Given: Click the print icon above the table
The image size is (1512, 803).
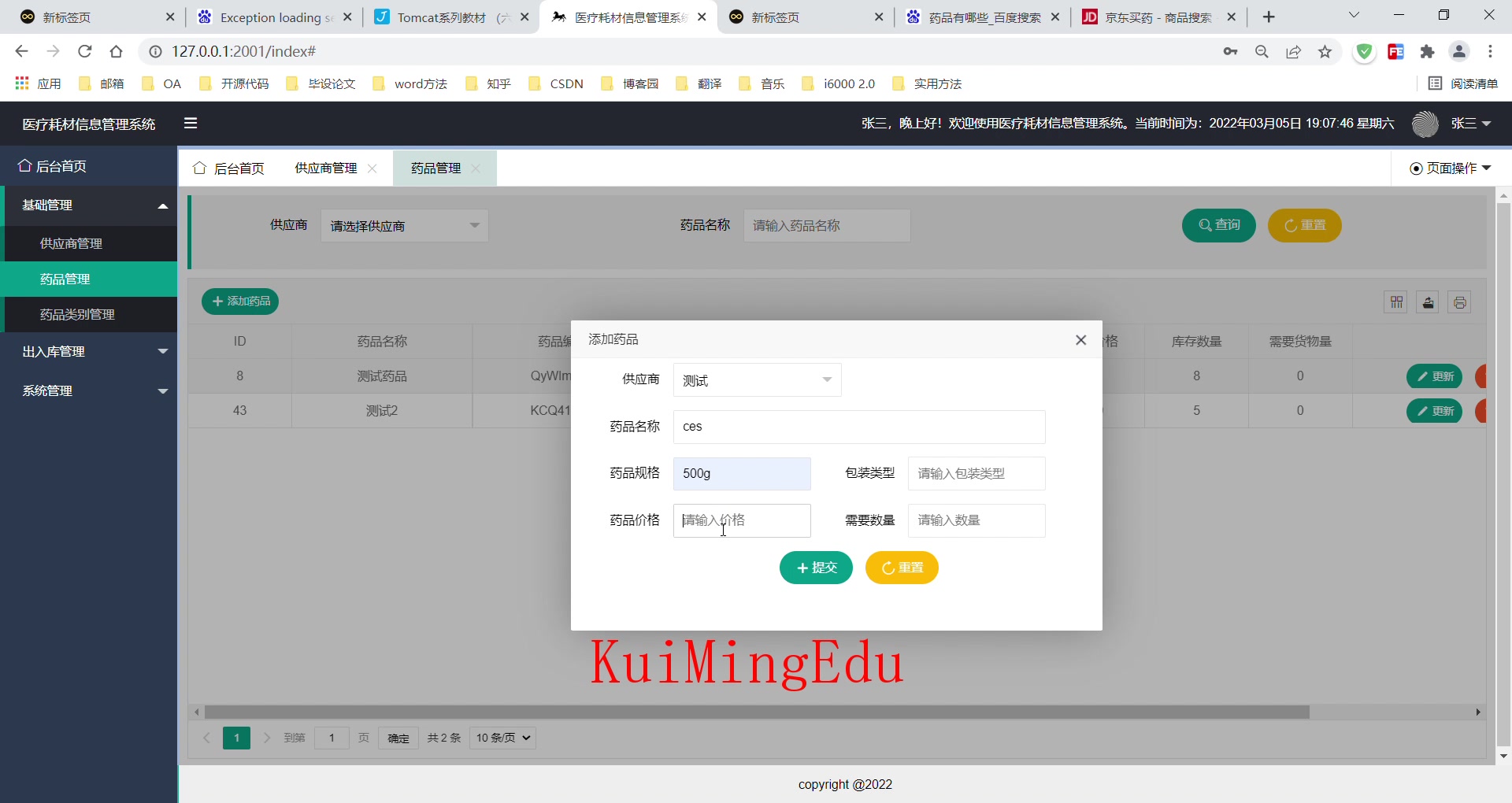Looking at the screenshot, I should click(1460, 302).
